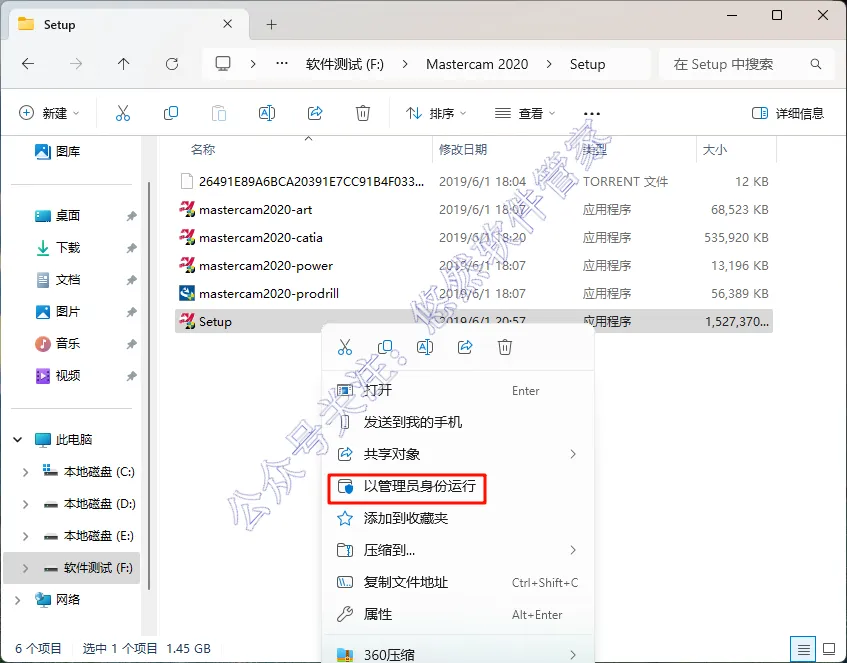
Task: Open the 排序 sort dropdown
Action: point(436,113)
